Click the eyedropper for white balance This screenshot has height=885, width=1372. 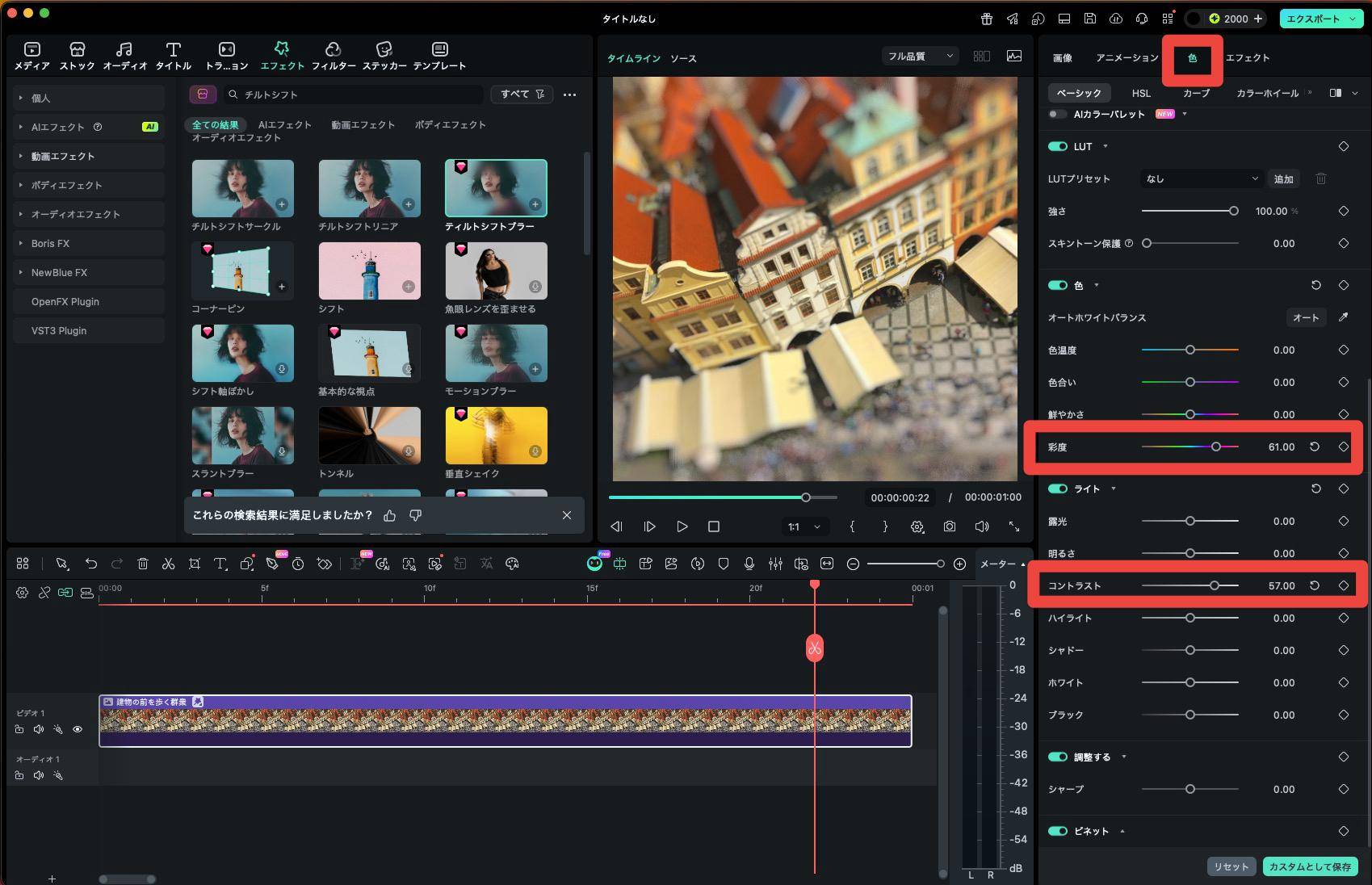pos(1343,317)
